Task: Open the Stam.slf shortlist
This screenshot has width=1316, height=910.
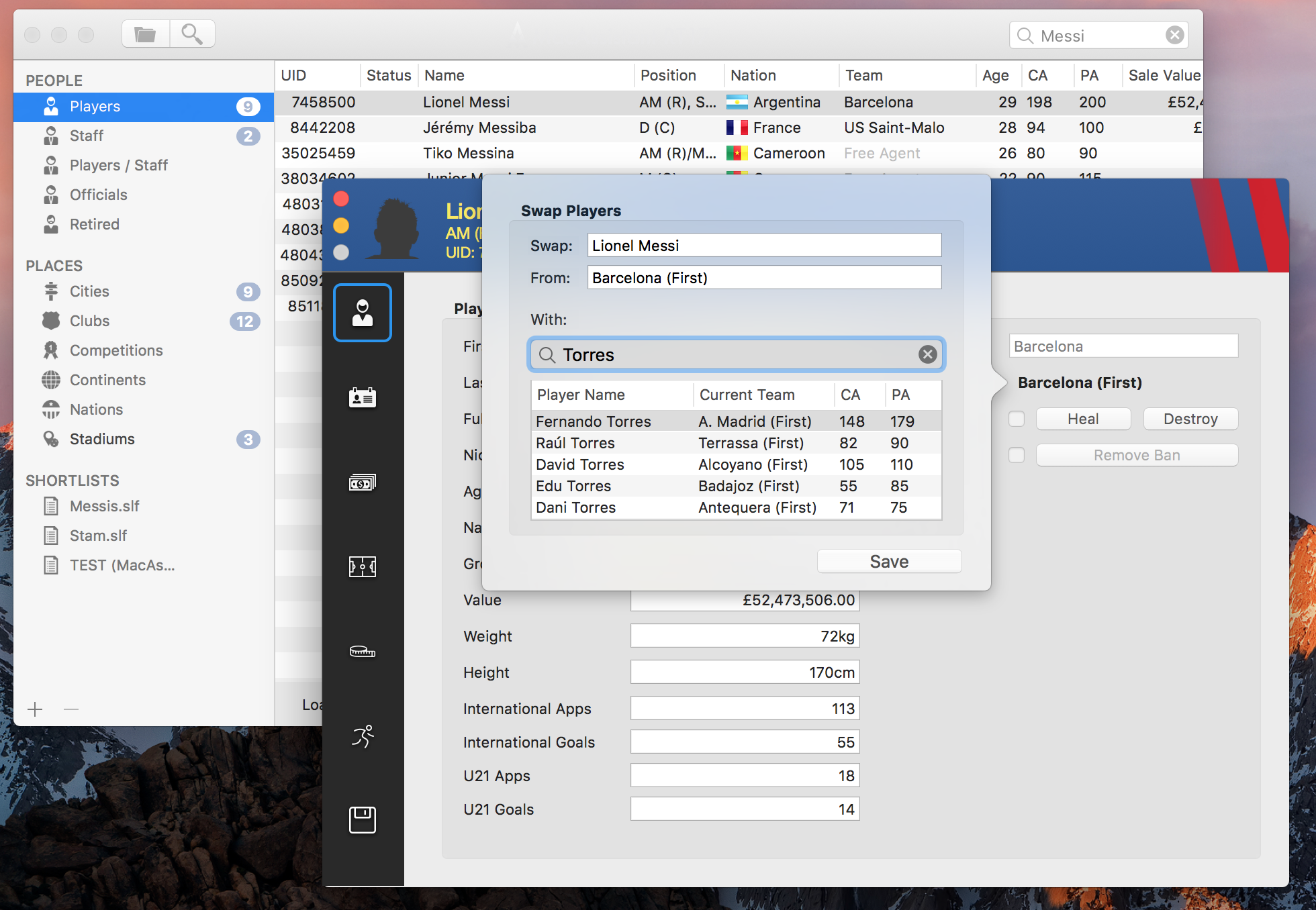Action: (x=144, y=536)
